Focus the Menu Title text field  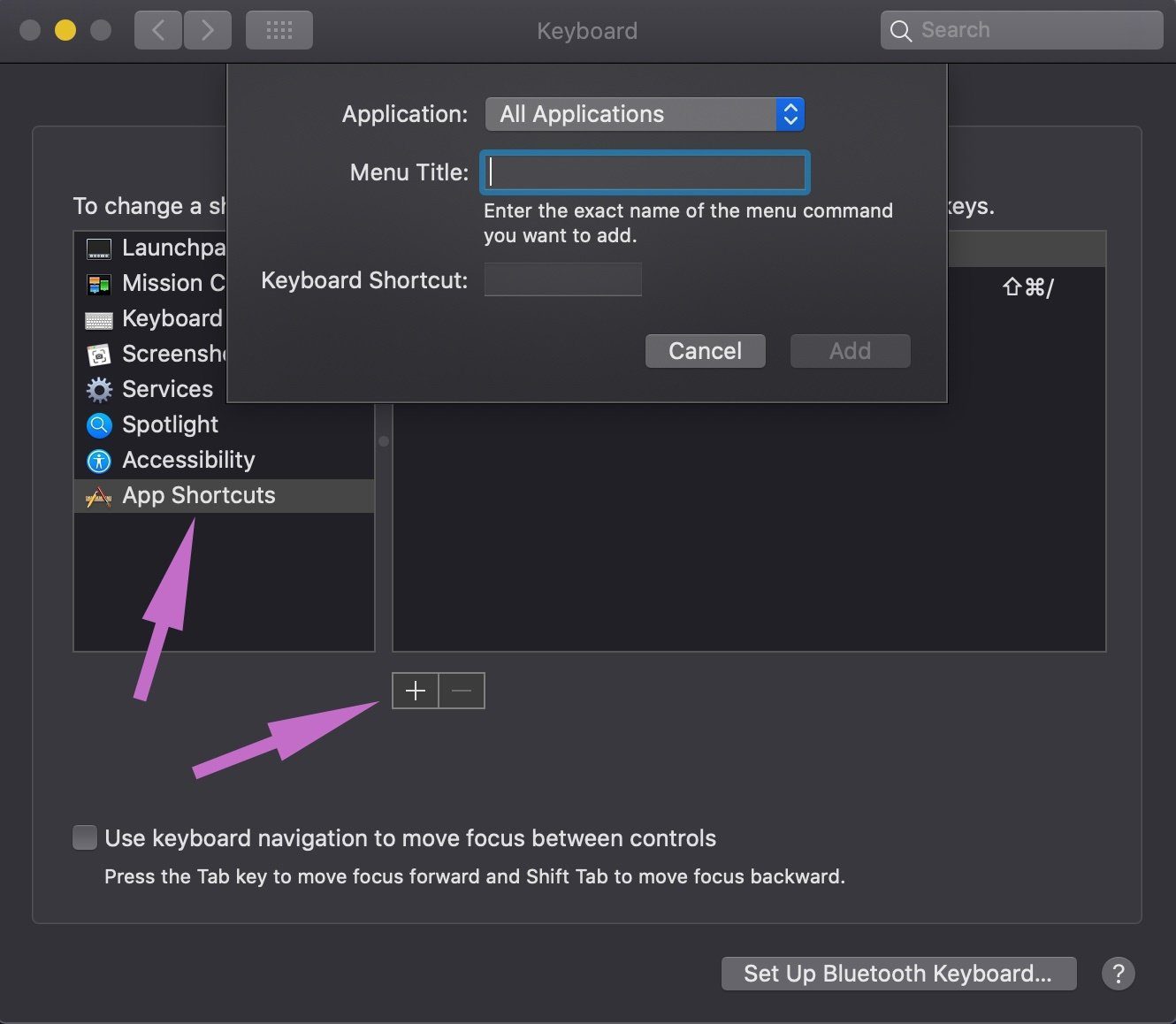click(645, 172)
